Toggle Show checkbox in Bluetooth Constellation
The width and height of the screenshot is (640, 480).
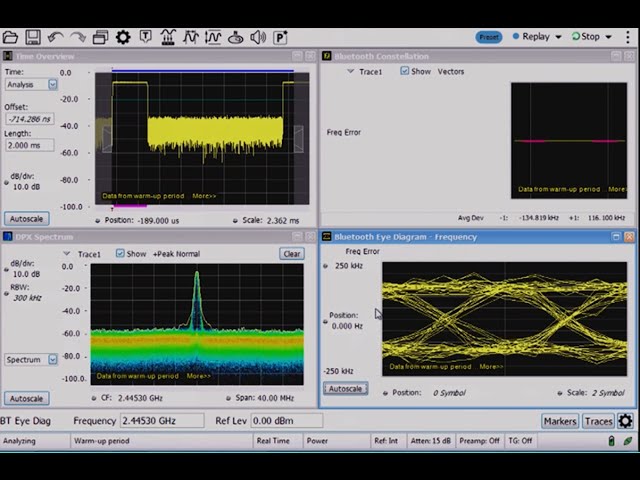405,72
